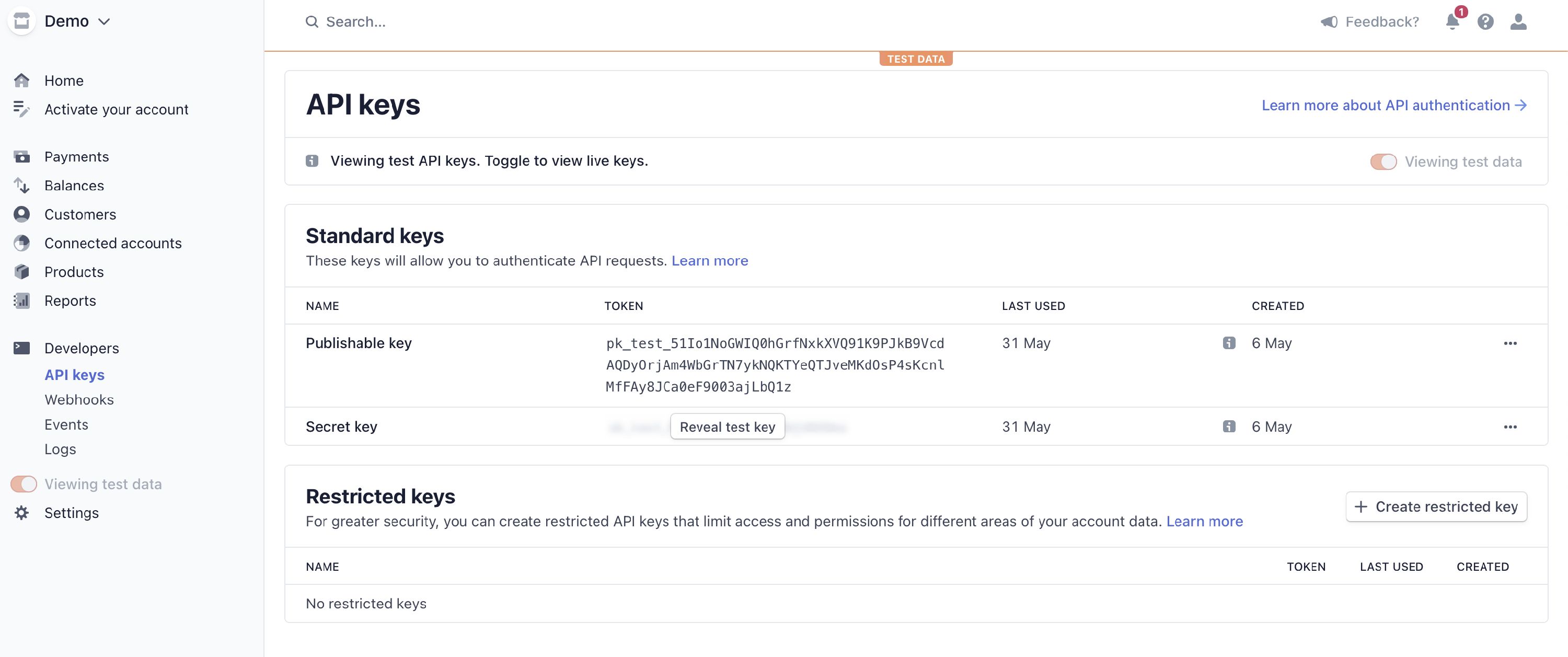Switch to the Webhooks page
The width and height of the screenshot is (1568, 657).
(79, 399)
